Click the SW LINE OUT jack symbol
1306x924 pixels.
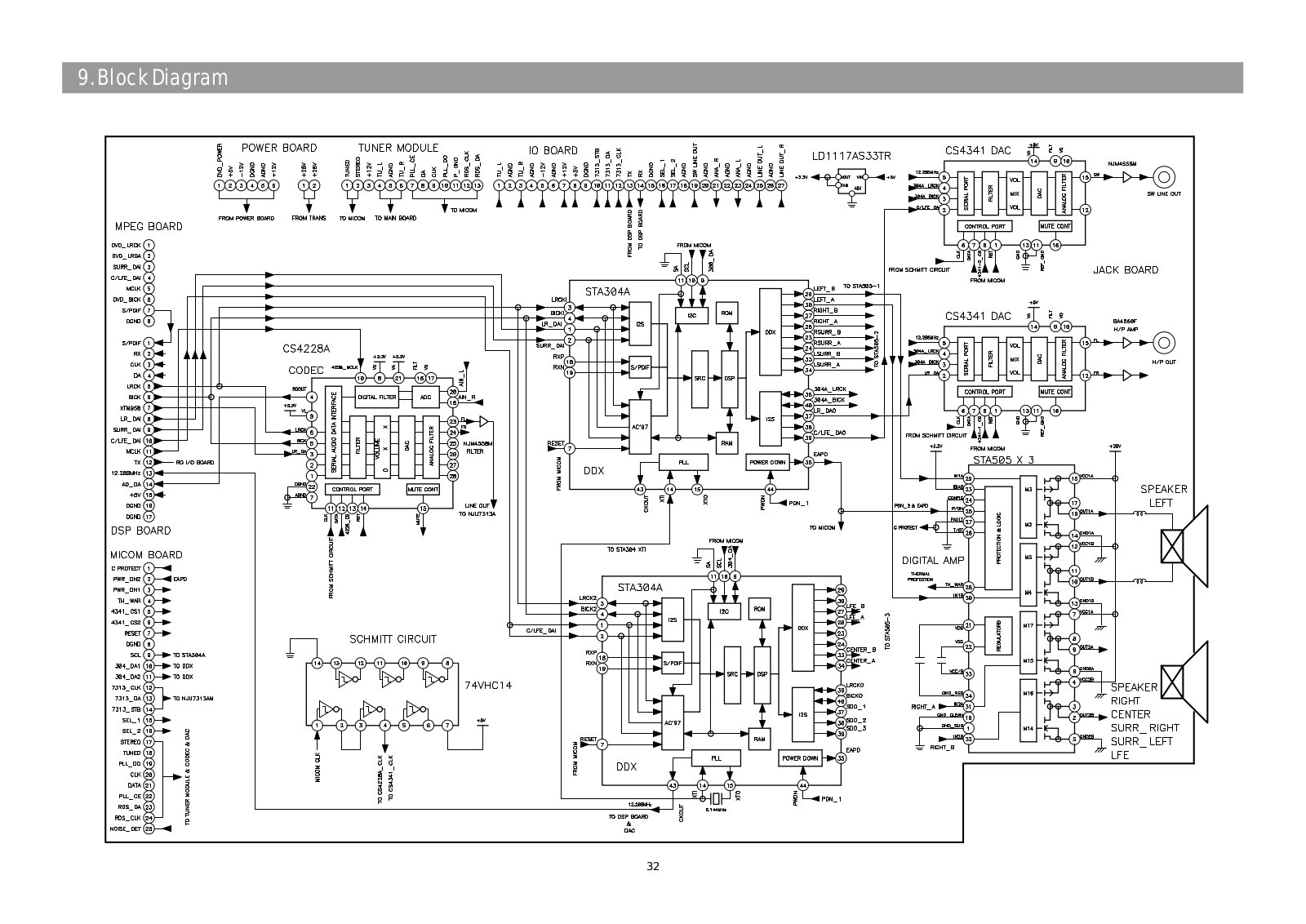click(1163, 176)
